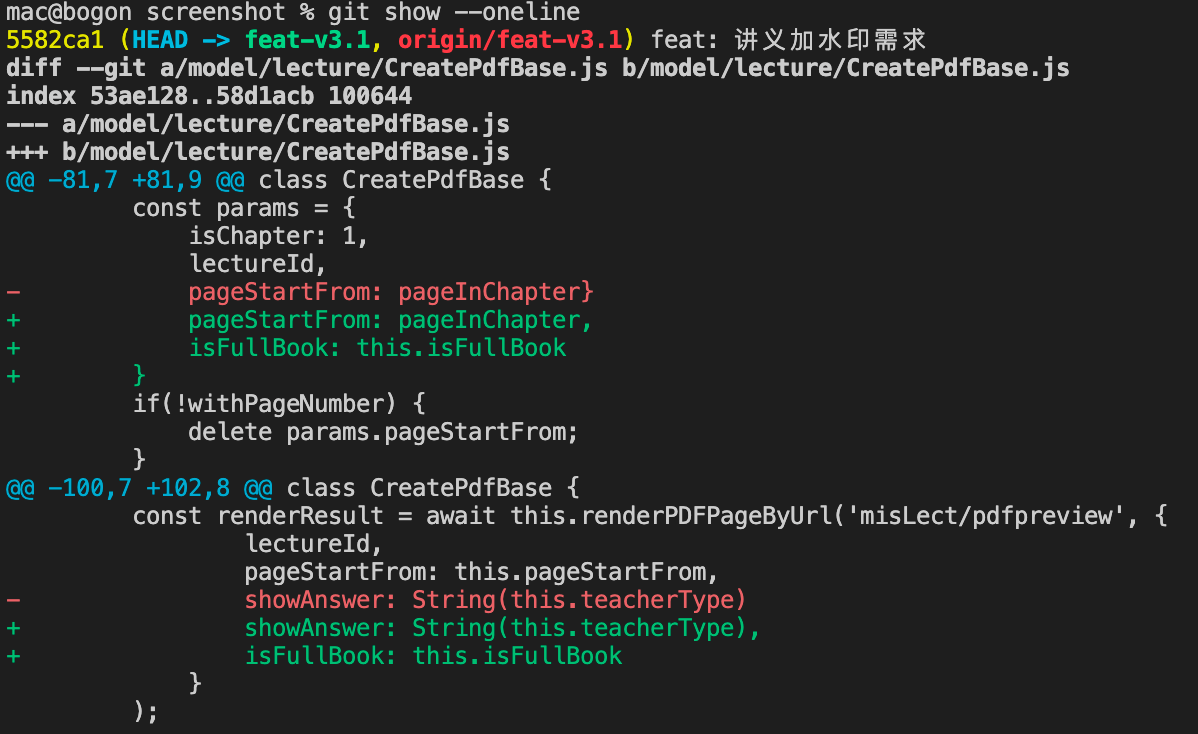This screenshot has width=1198, height=734.
Task: Click the 'diff --git' header line
Action: click(538, 68)
